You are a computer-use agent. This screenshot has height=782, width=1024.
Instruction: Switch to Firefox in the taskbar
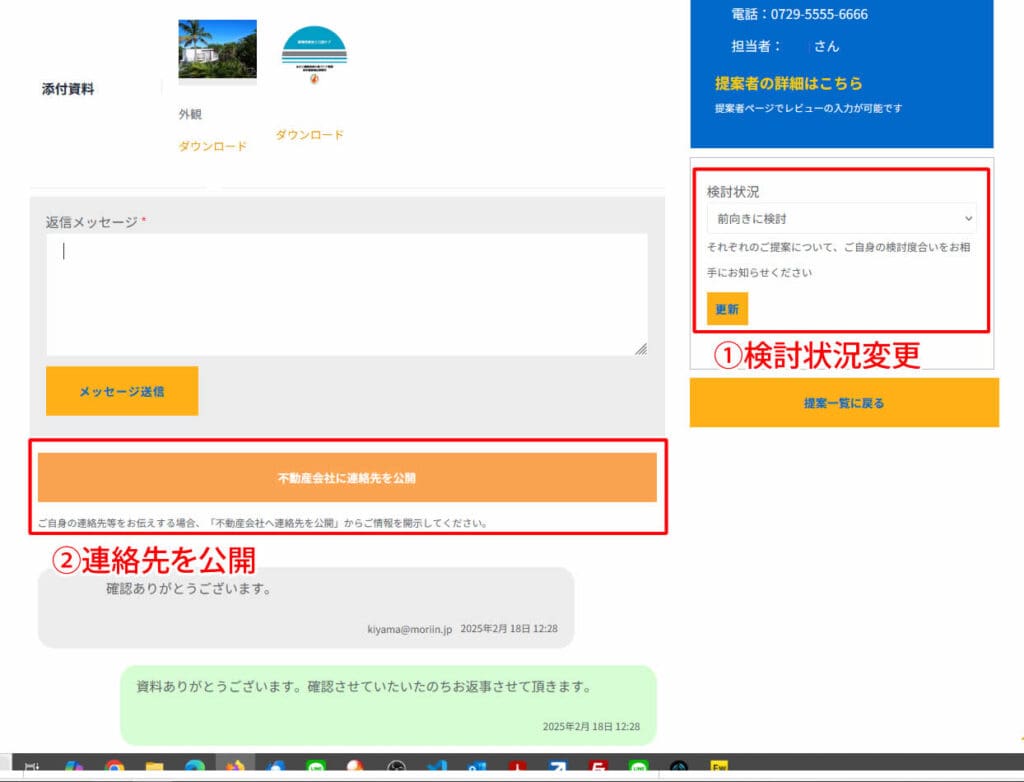pos(235,768)
